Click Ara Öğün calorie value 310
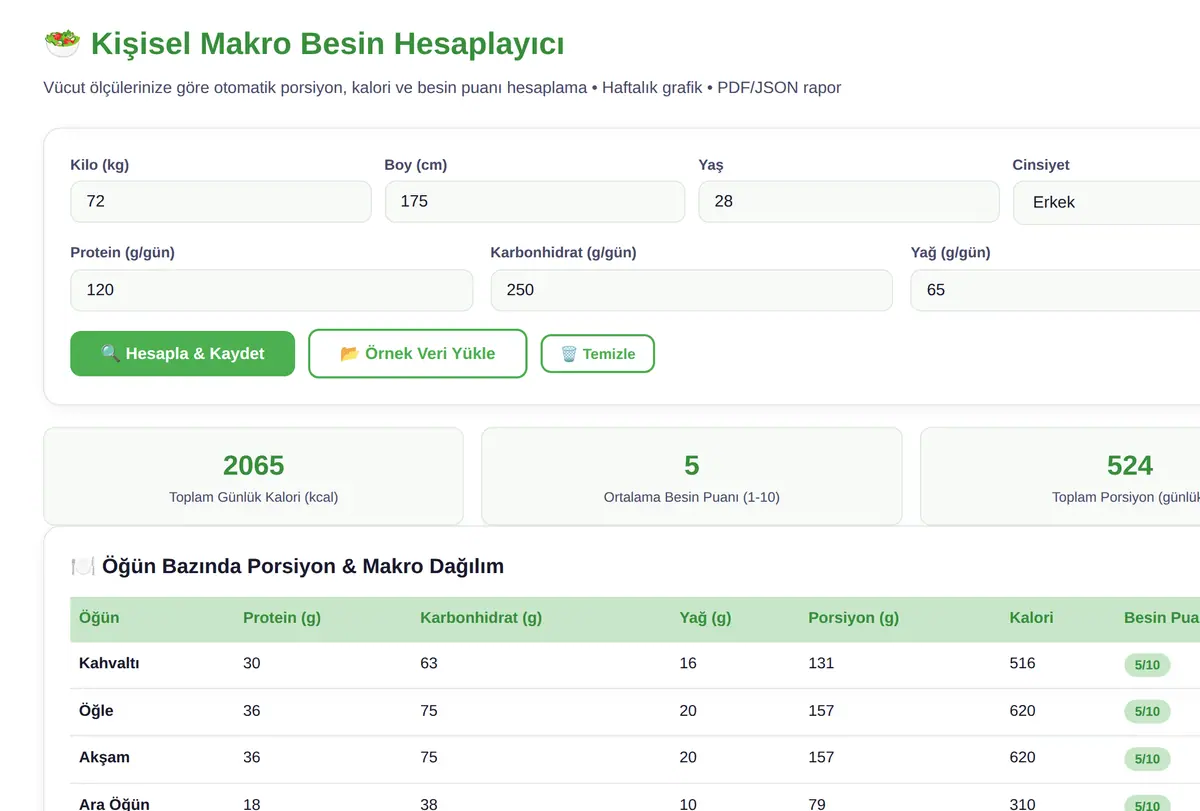Image resolution: width=1200 pixels, height=811 pixels. tap(1022, 804)
